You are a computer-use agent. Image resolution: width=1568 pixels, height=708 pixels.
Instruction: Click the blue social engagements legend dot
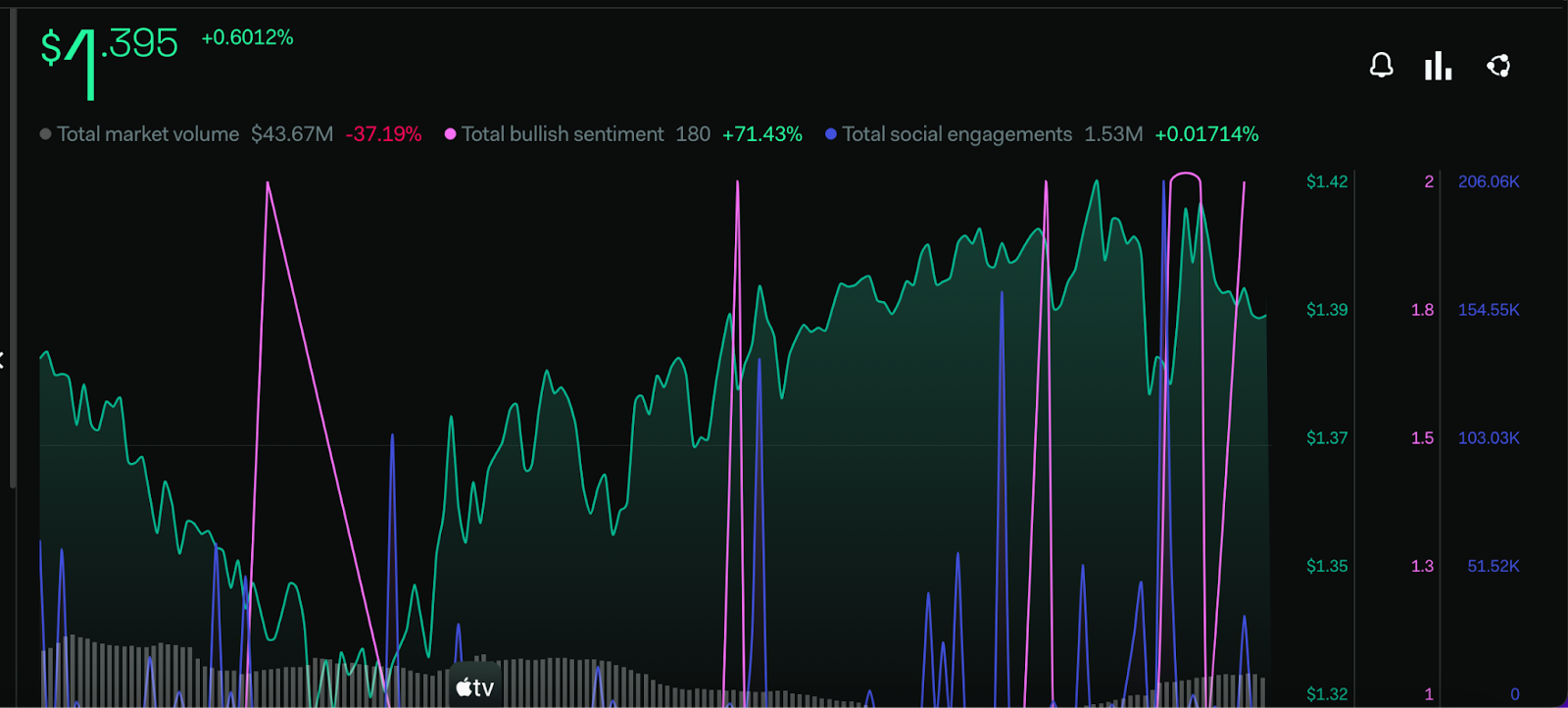point(831,134)
